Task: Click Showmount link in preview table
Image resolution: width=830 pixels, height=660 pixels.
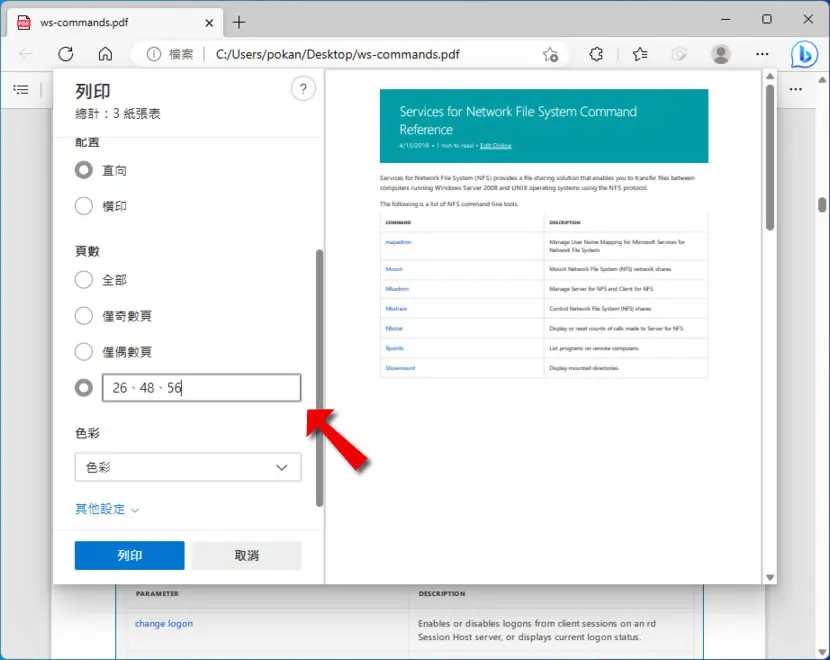Action: tap(400, 368)
